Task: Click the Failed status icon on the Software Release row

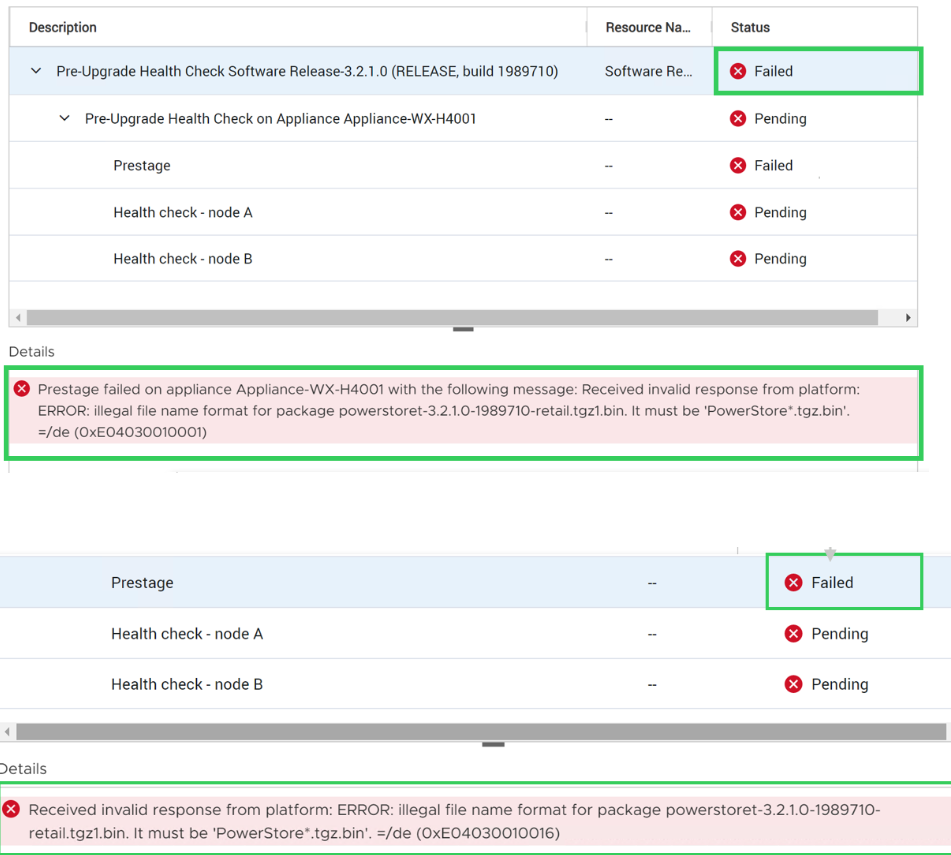Action: pyautogui.click(x=737, y=71)
